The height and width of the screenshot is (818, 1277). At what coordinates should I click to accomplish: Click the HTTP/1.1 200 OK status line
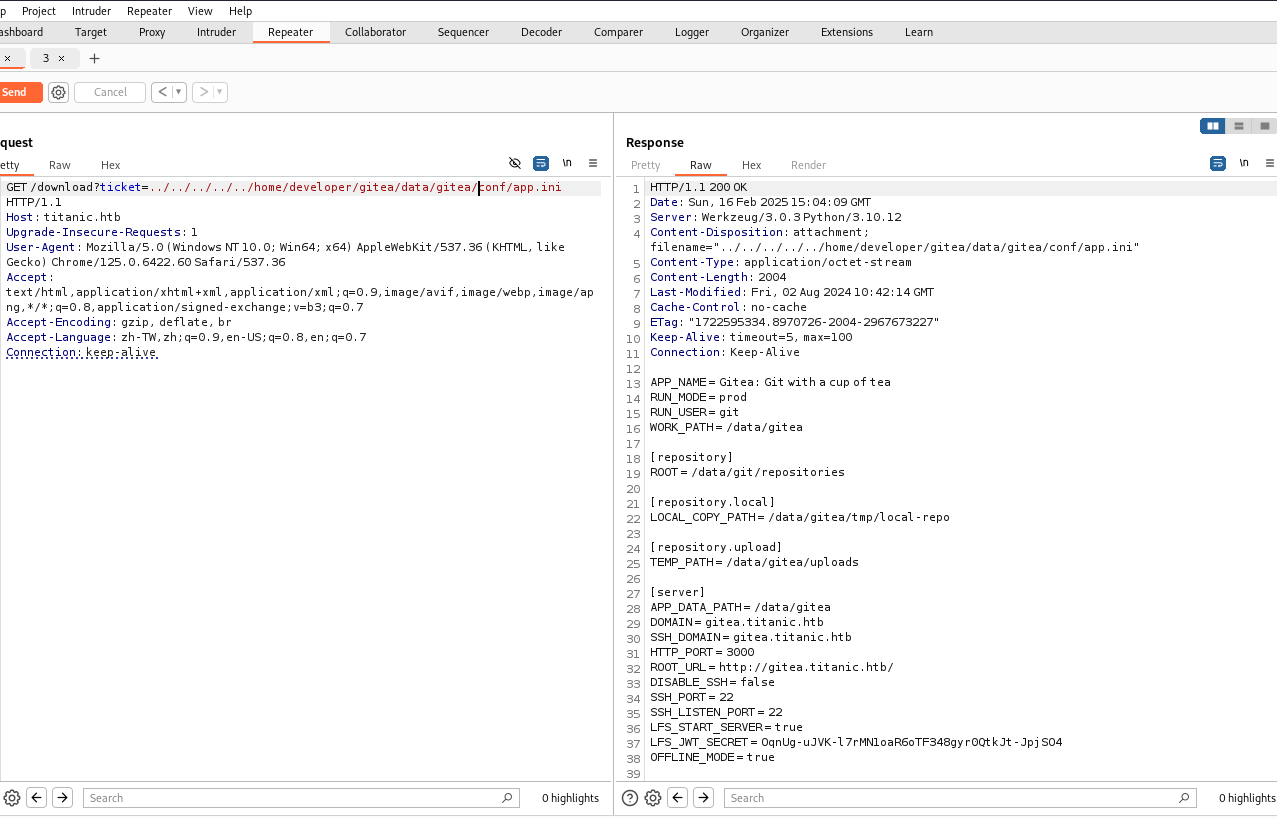pyautogui.click(x=698, y=187)
